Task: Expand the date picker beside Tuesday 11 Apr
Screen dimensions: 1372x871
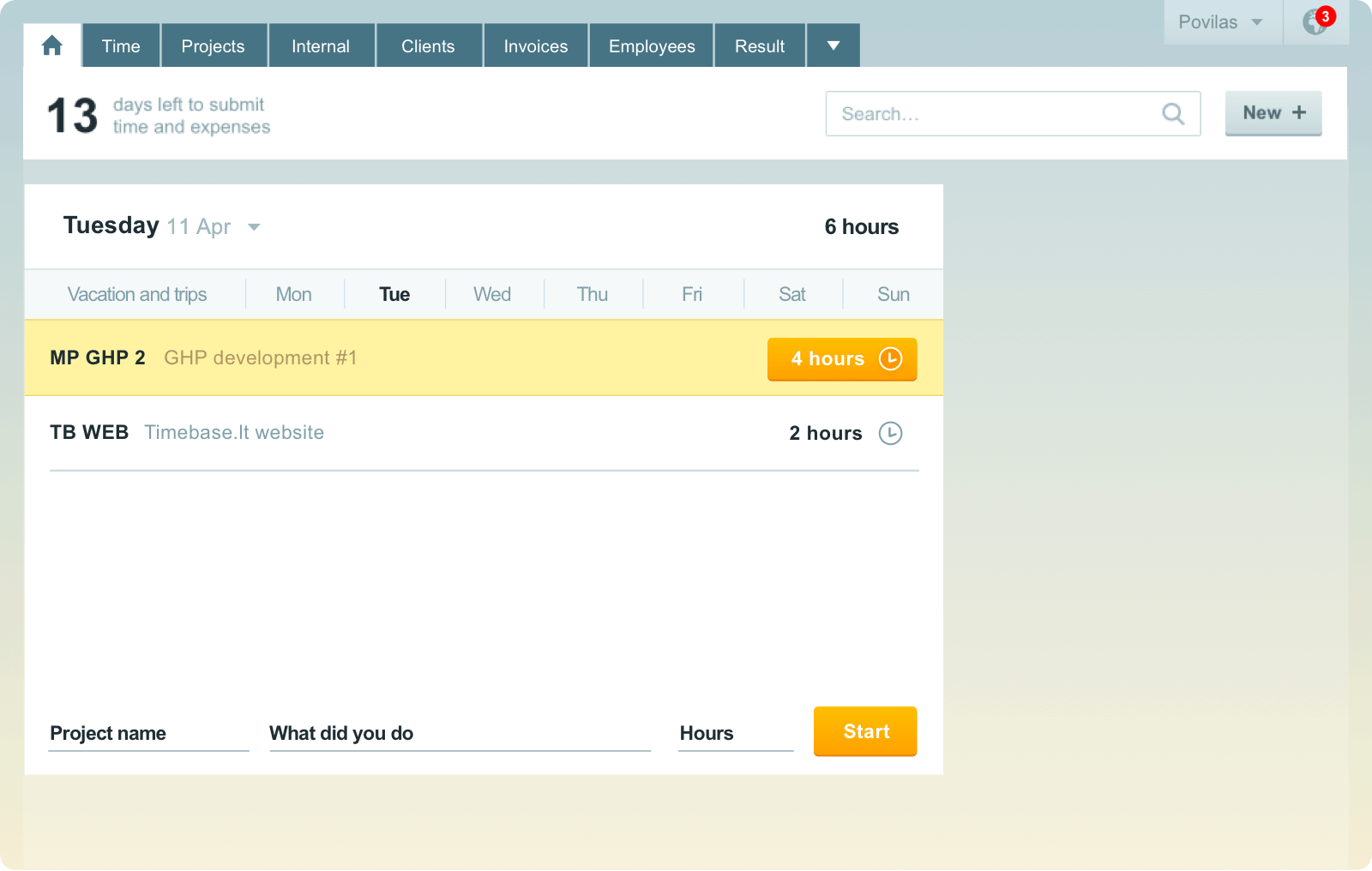Action: click(x=254, y=227)
